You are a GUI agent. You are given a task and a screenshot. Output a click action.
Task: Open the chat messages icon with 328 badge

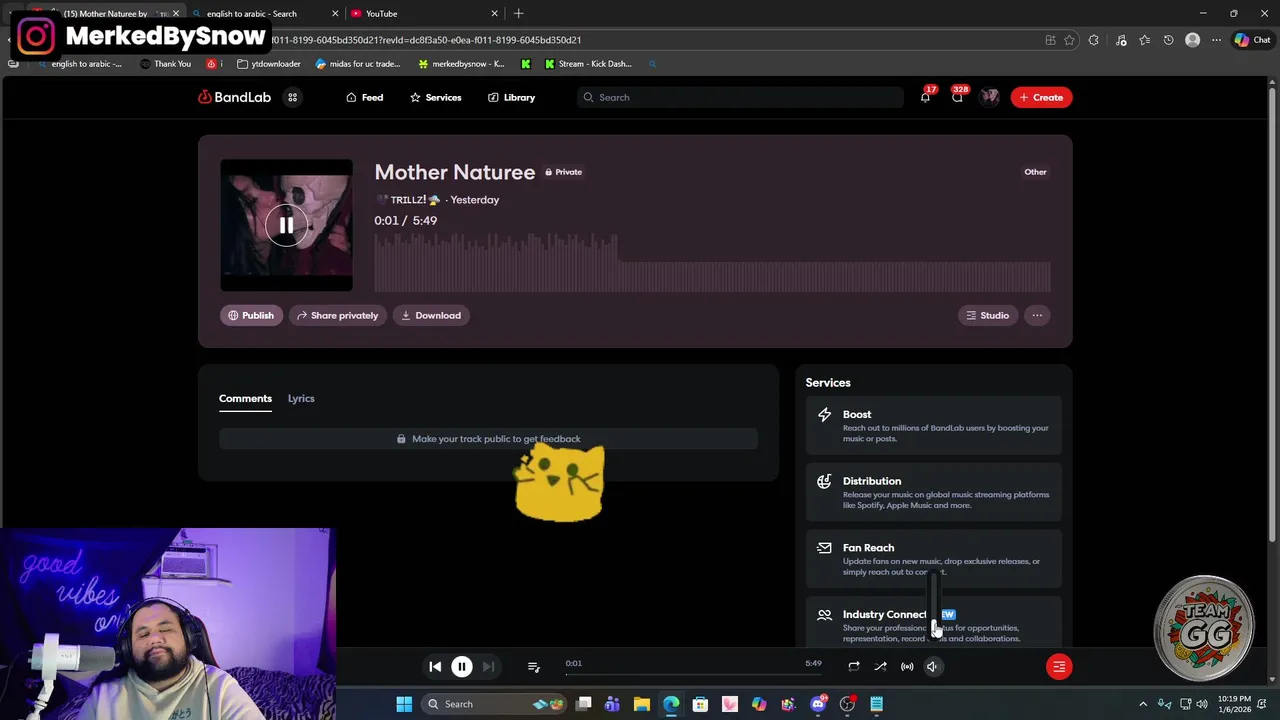point(958,96)
